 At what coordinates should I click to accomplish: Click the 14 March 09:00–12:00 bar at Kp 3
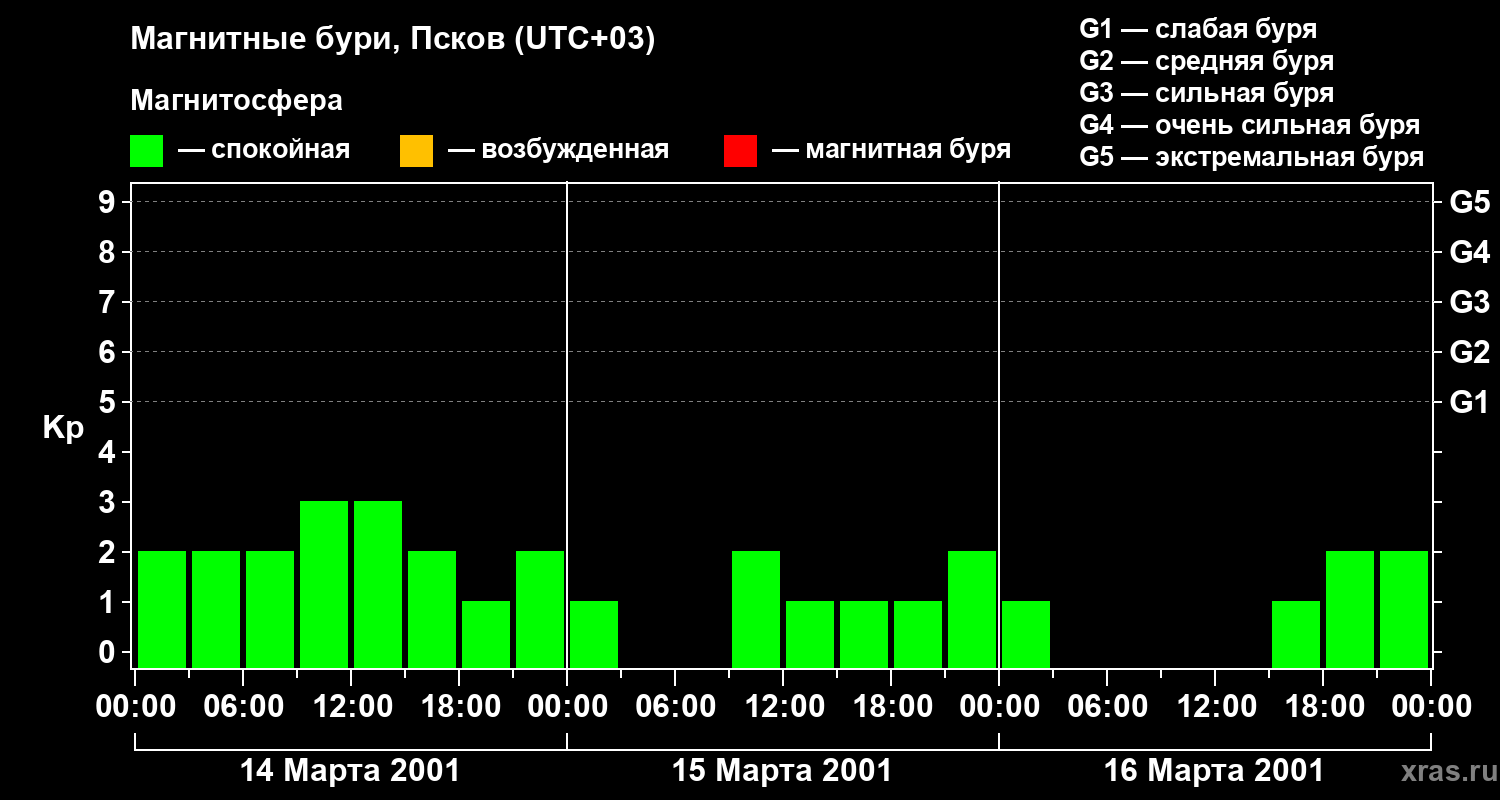324,584
